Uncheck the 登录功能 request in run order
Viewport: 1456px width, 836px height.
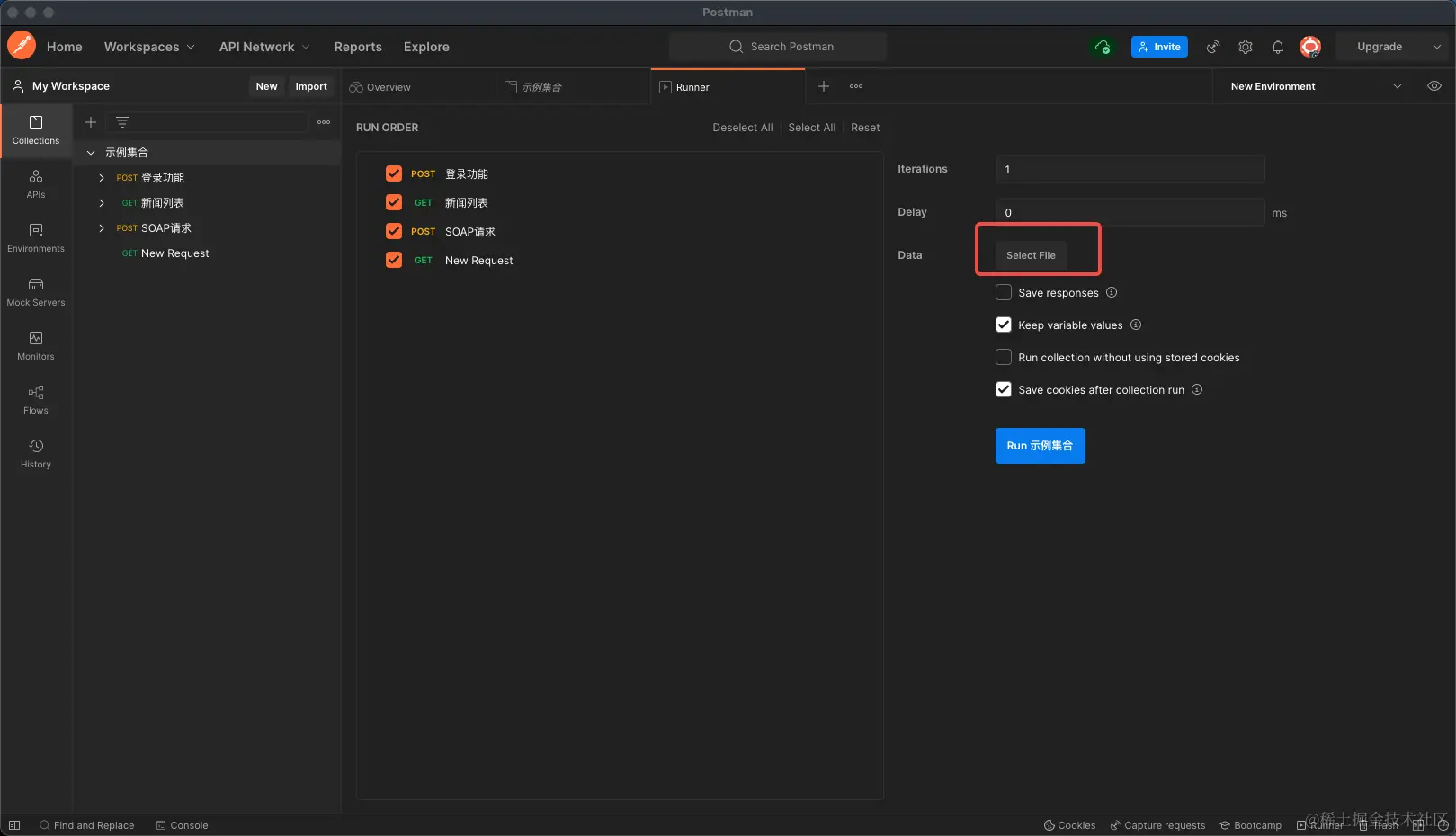tap(394, 173)
